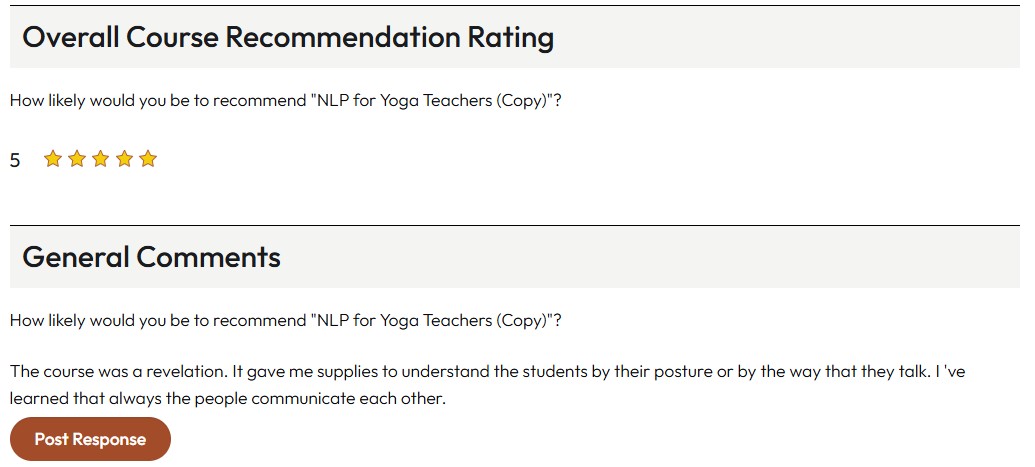The image size is (1035, 467).
Task: Select the fifth and last rating star
Action: [148, 159]
